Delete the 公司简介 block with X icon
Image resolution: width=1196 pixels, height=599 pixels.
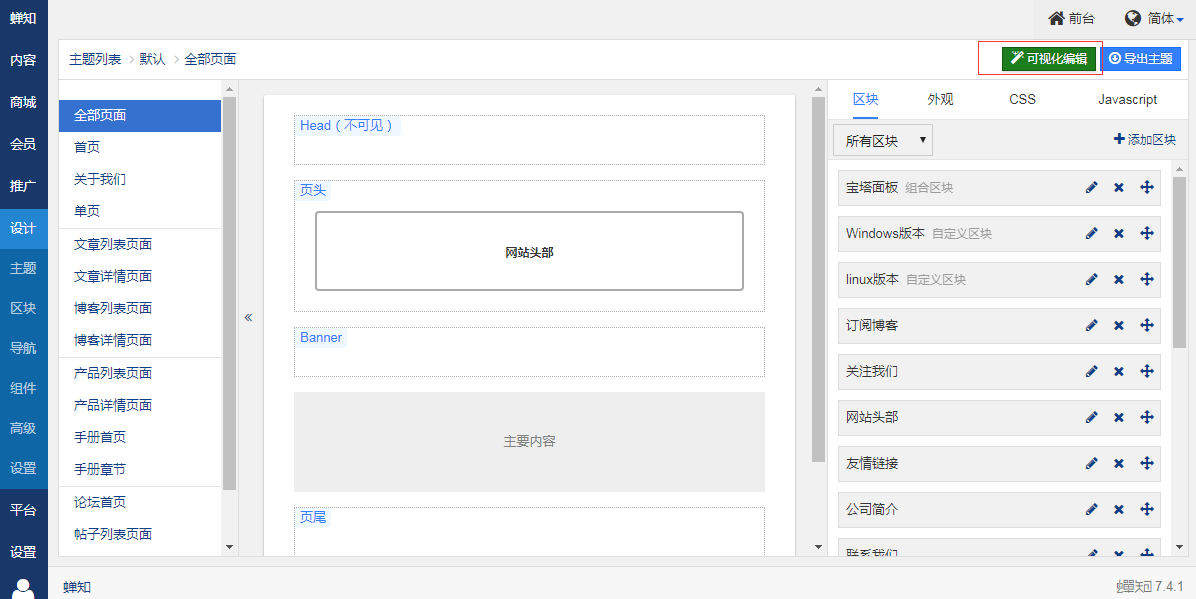click(x=1119, y=510)
